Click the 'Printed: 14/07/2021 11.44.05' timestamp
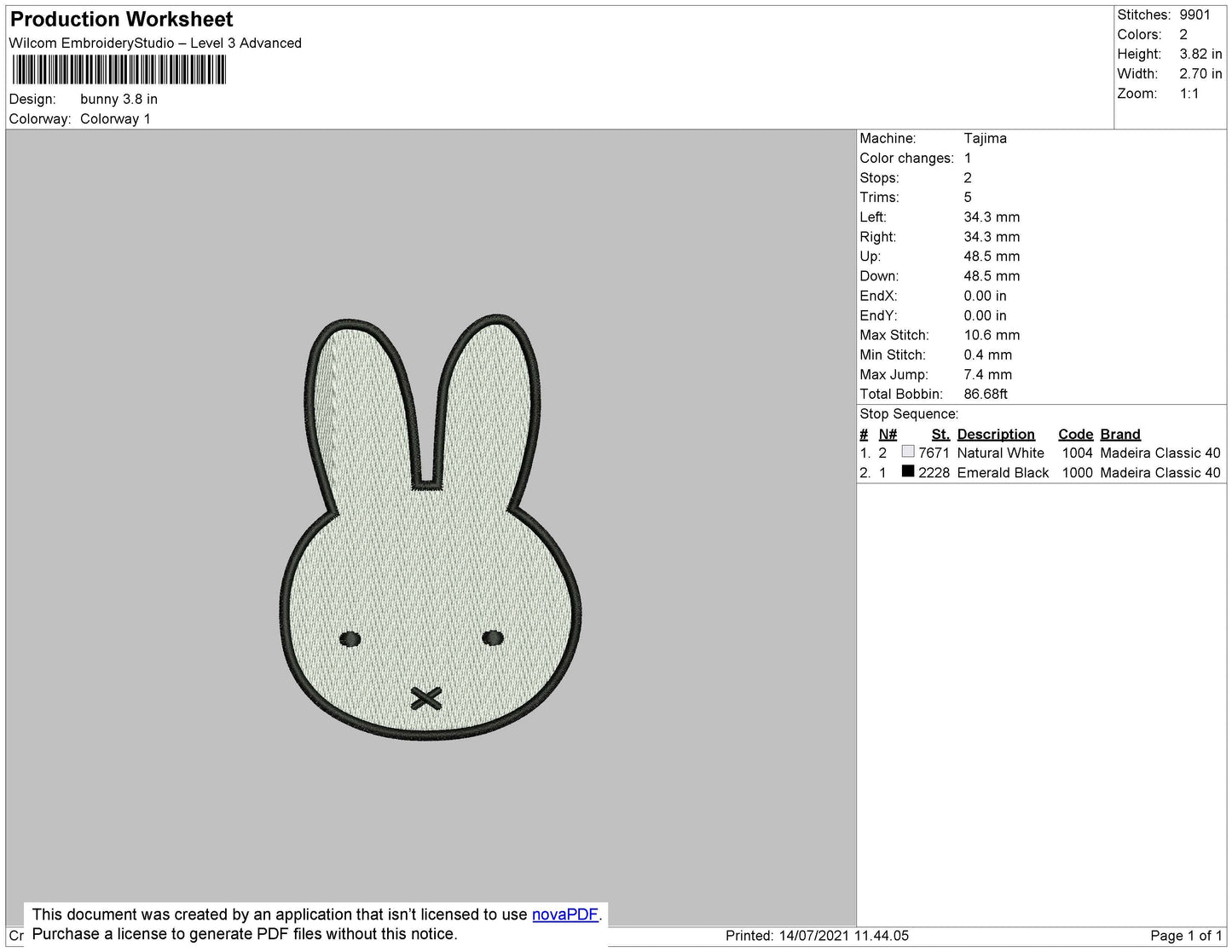1232x952 pixels. point(817,935)
